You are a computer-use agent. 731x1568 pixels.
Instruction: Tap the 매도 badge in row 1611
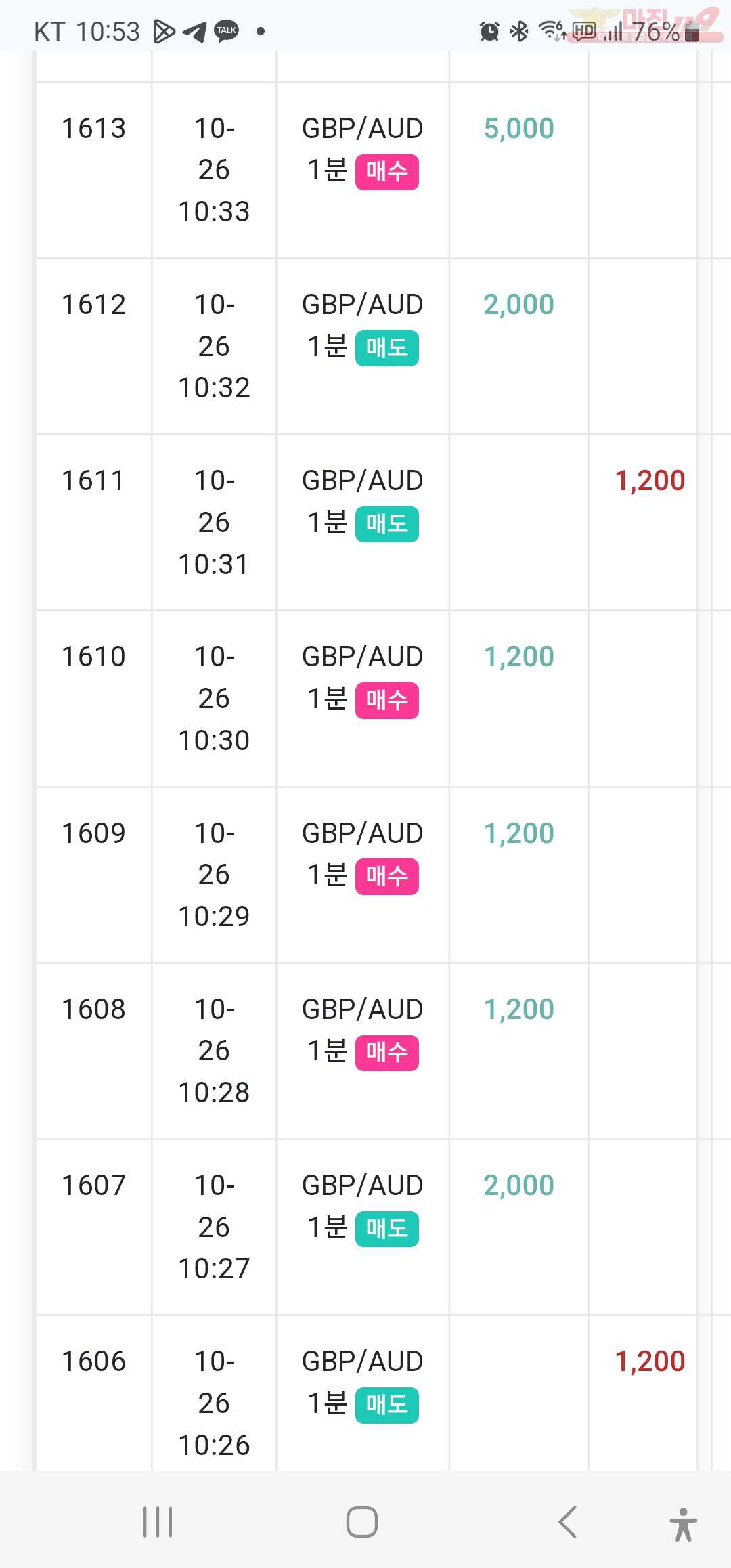[387, 524]
